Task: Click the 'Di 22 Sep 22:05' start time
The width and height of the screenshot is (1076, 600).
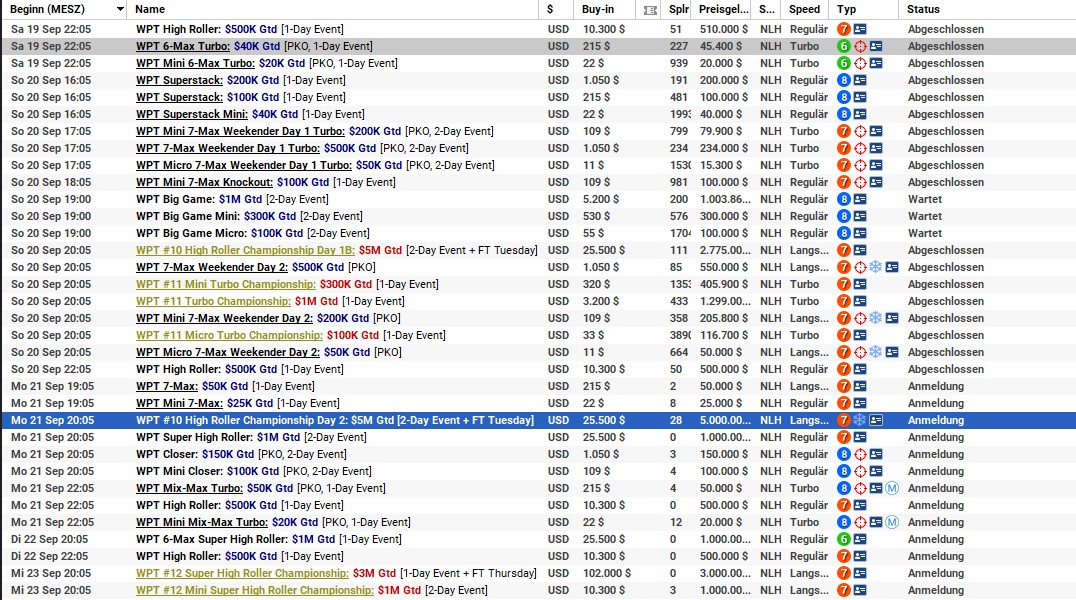Action: [x=49, y=556]
